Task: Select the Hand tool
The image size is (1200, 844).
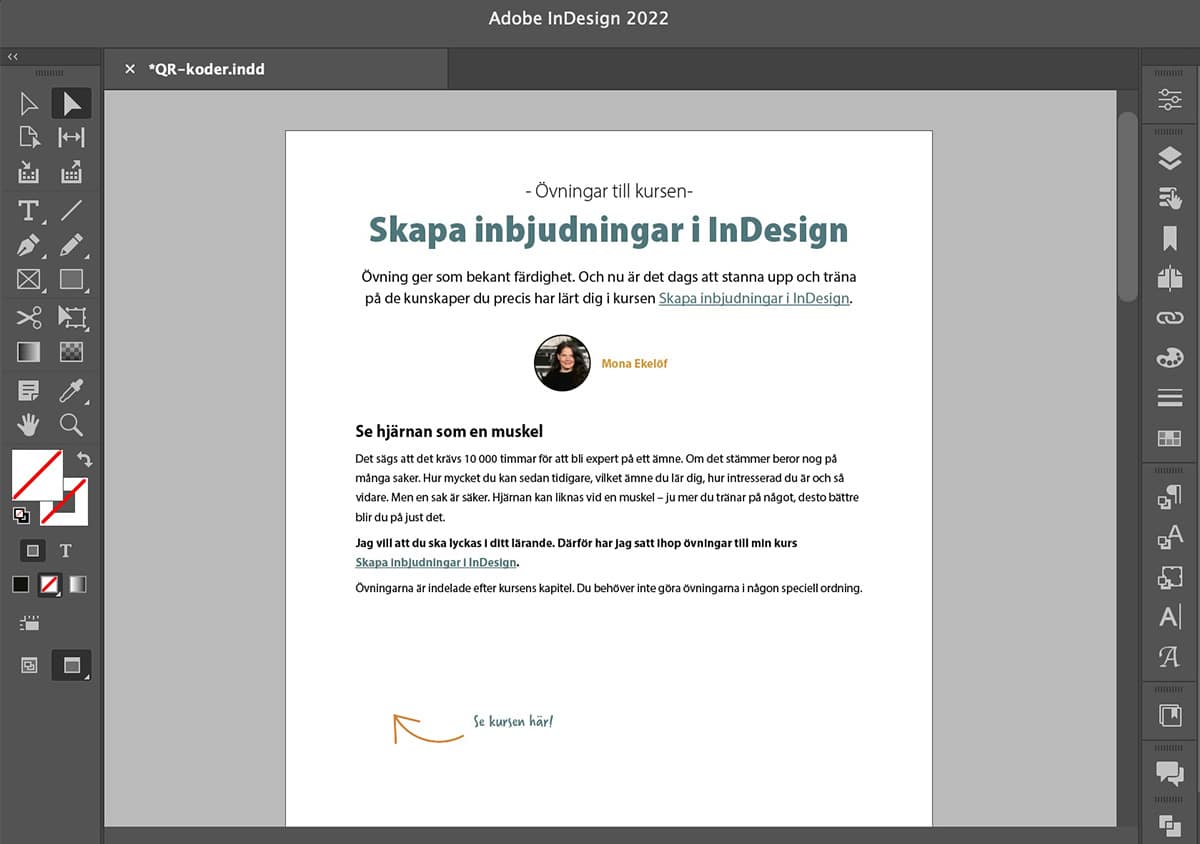Action: coord(29,424)
